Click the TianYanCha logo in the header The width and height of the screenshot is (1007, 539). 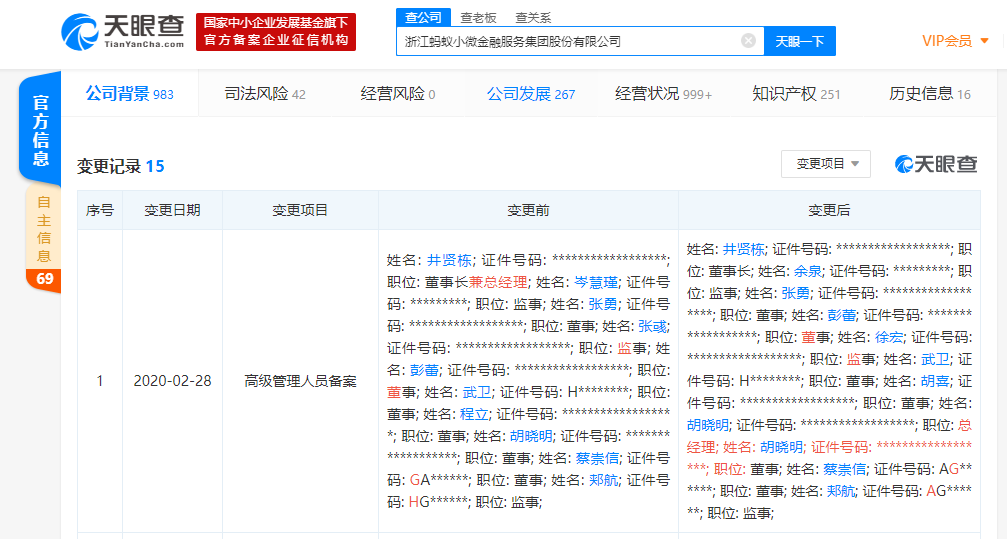tap(122, 33)
